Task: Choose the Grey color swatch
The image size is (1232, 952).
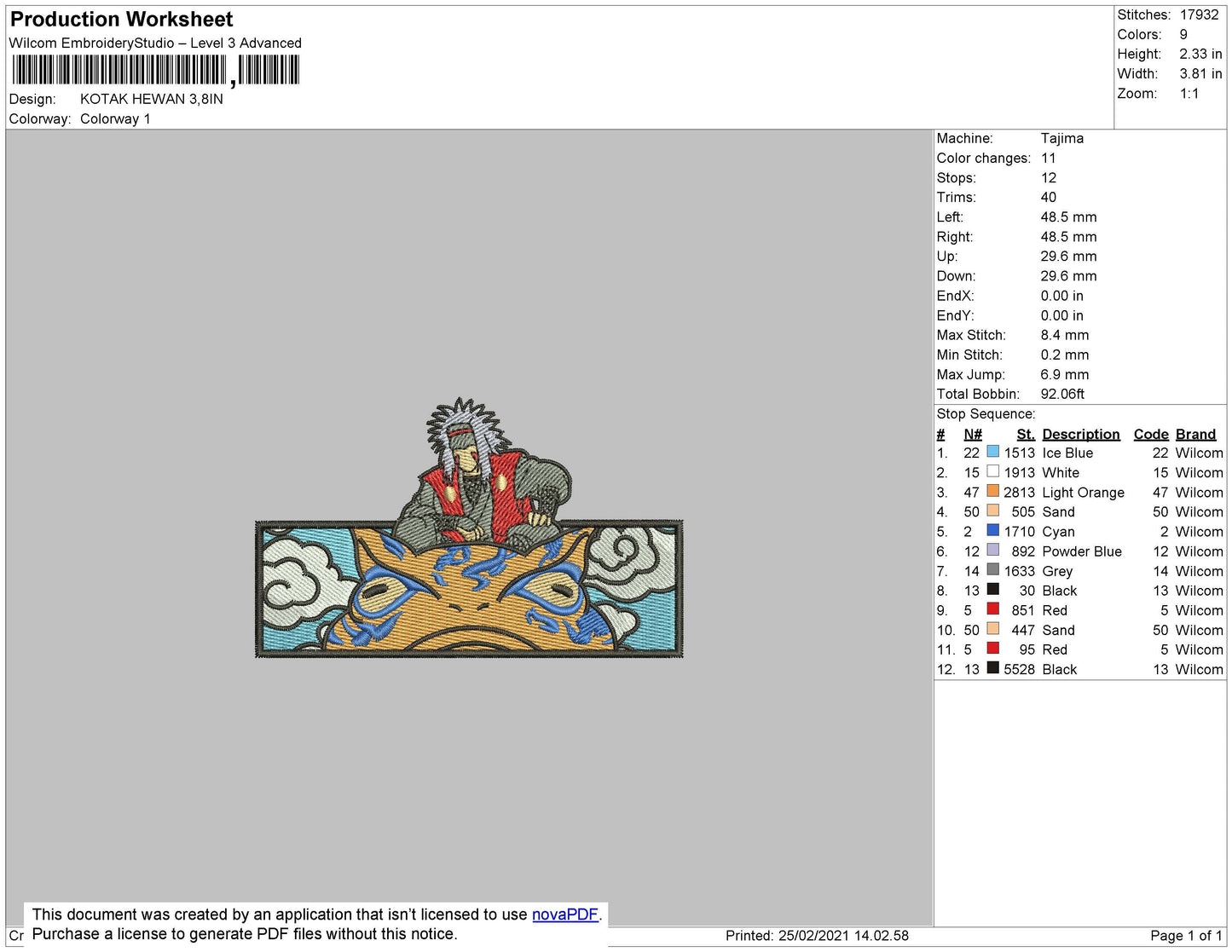Action: coord(992,569)
